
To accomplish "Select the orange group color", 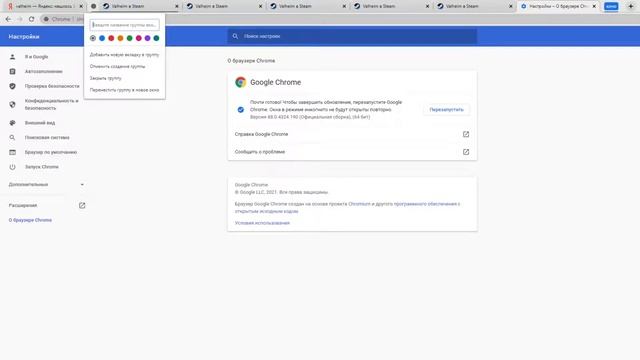I will pyautogui.click(x=120, y=38).
